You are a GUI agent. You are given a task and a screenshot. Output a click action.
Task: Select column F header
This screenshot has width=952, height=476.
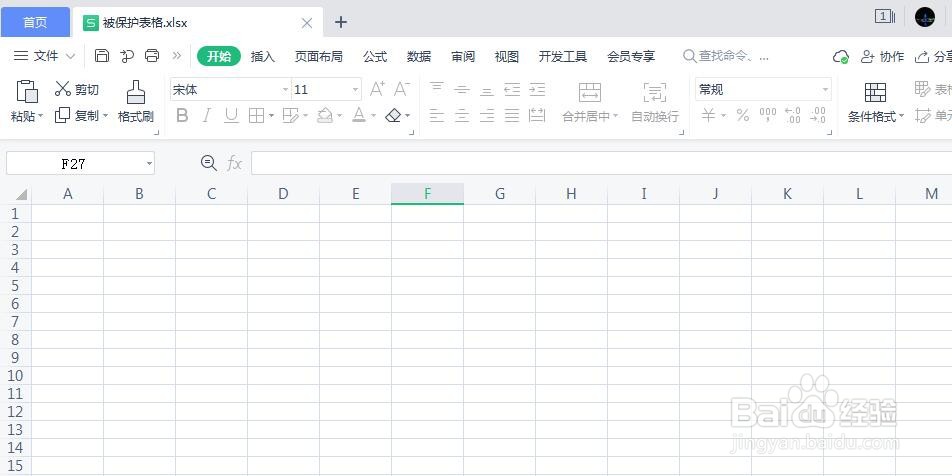(x=427, y=194)
